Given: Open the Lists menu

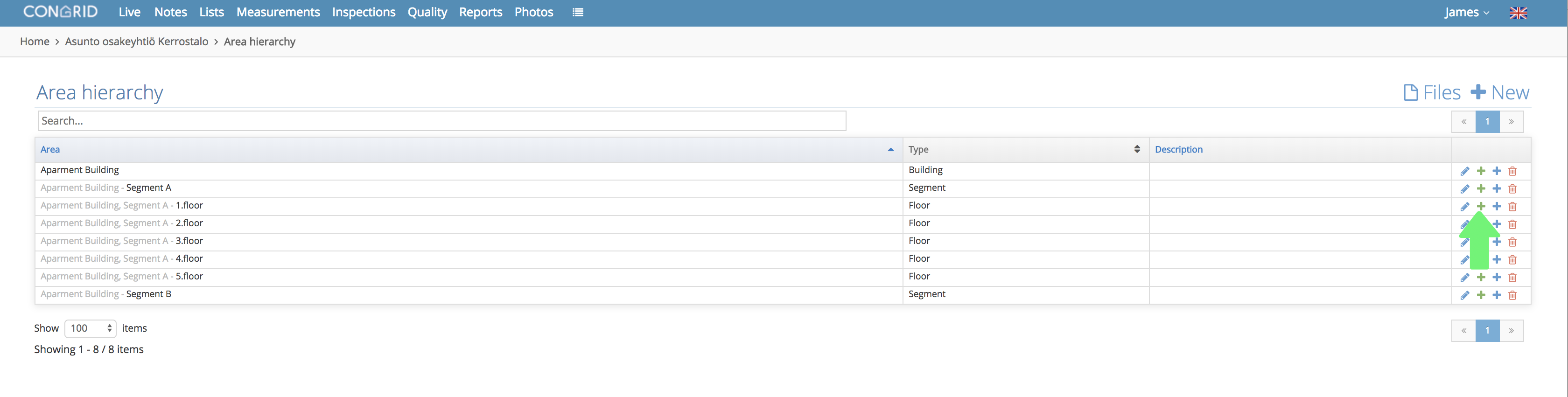Looking at the screenshot, I should point(212,12).
